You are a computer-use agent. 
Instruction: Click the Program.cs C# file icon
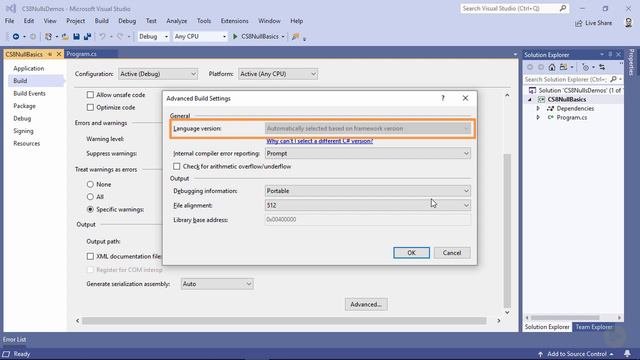(x=550, y=118)
